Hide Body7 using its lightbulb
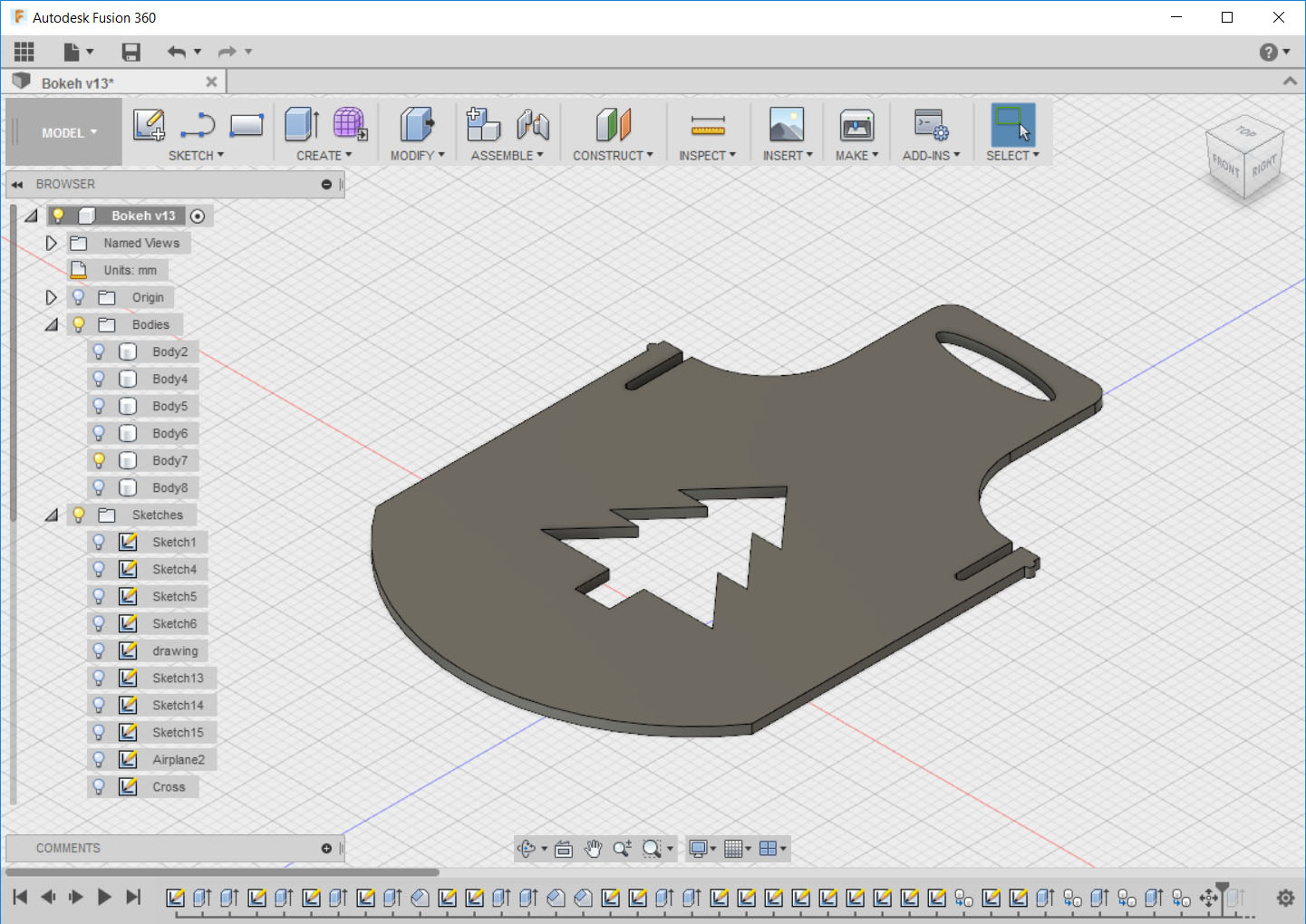The image size is (1306, 924). (99, 460)
